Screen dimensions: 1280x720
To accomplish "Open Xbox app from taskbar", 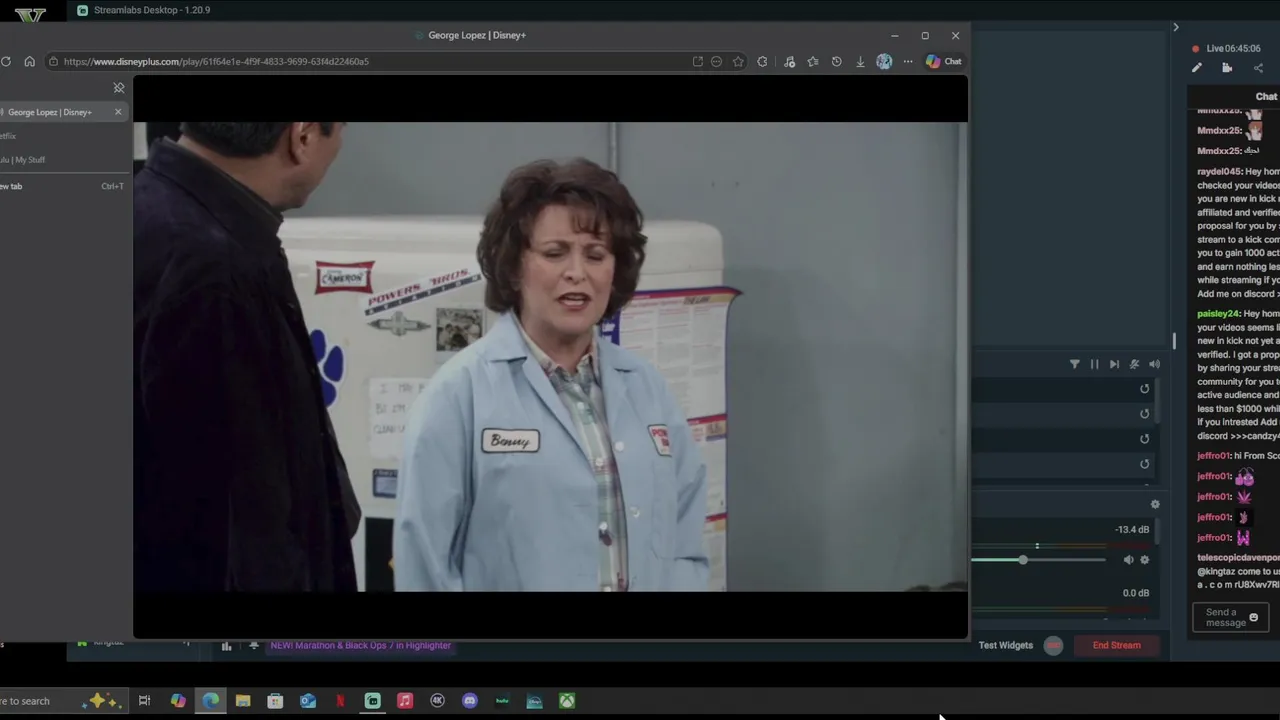I will click(567, 701).
